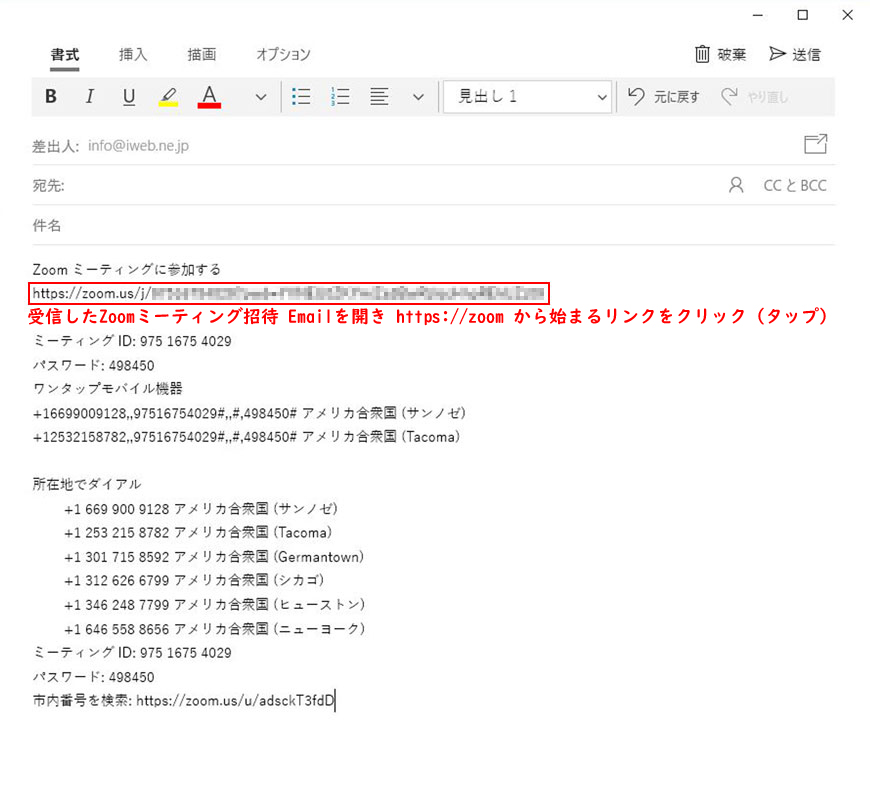This screenshot has height=800, width=870.
Task: Switch to the 書式 tab
Action: (65, 55)
